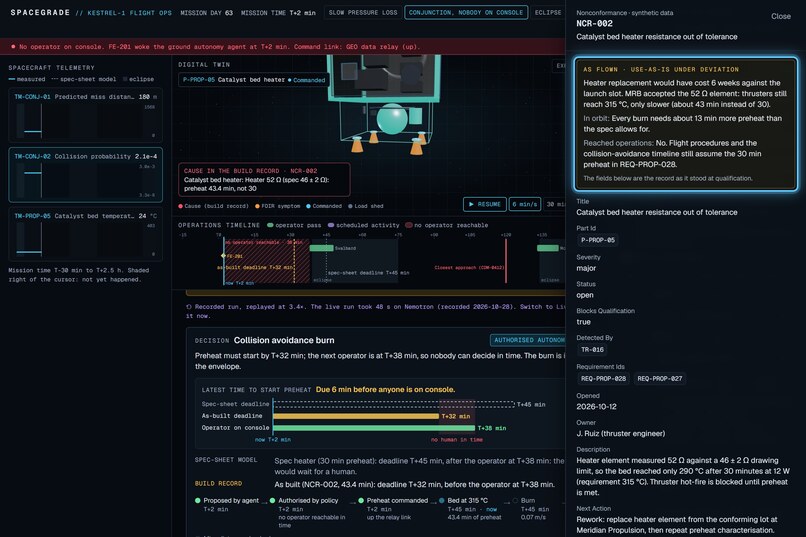Open the TM-PROP-05 Catalyst bed temperature card
Viewport: 806px width, 537px height.
(x=85, y=234)
